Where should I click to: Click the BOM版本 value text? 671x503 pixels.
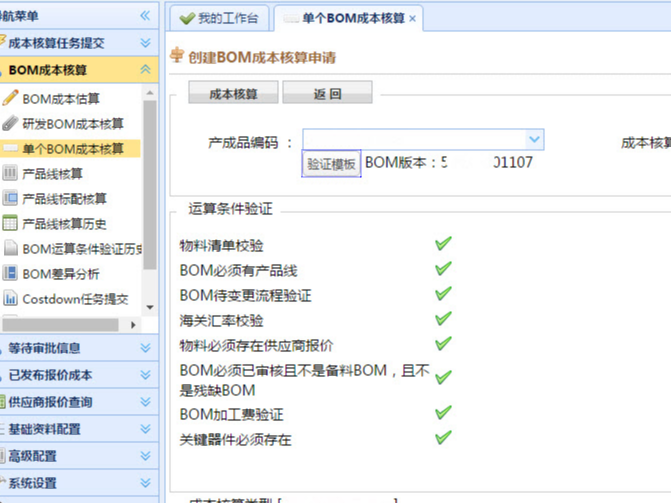click(487, 162)
